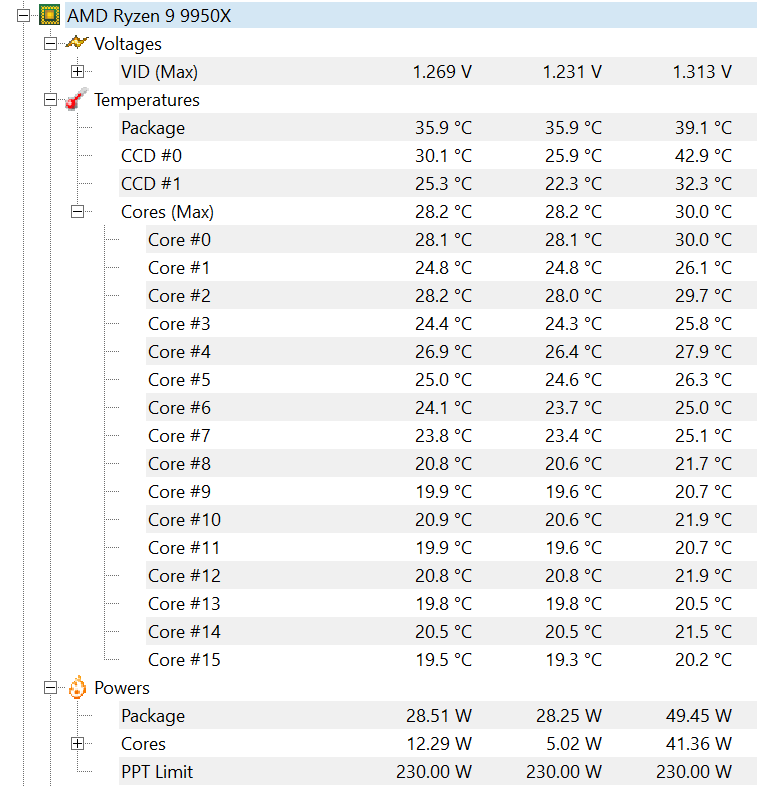This screenshot has height=787, width=757.
Task: Click the Temperatures thermometer icon
Action: [x=77, y=99]
